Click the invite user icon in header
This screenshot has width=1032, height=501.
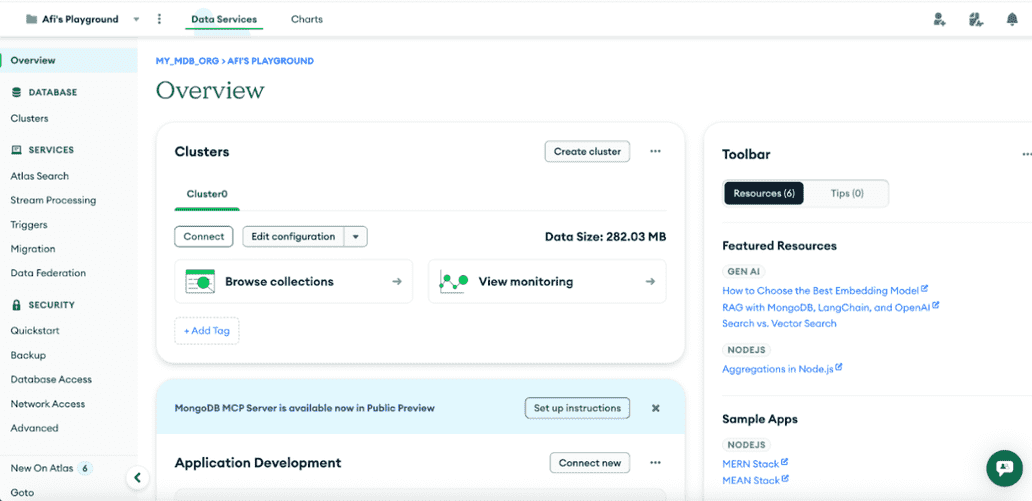click(x=938, y=19)
